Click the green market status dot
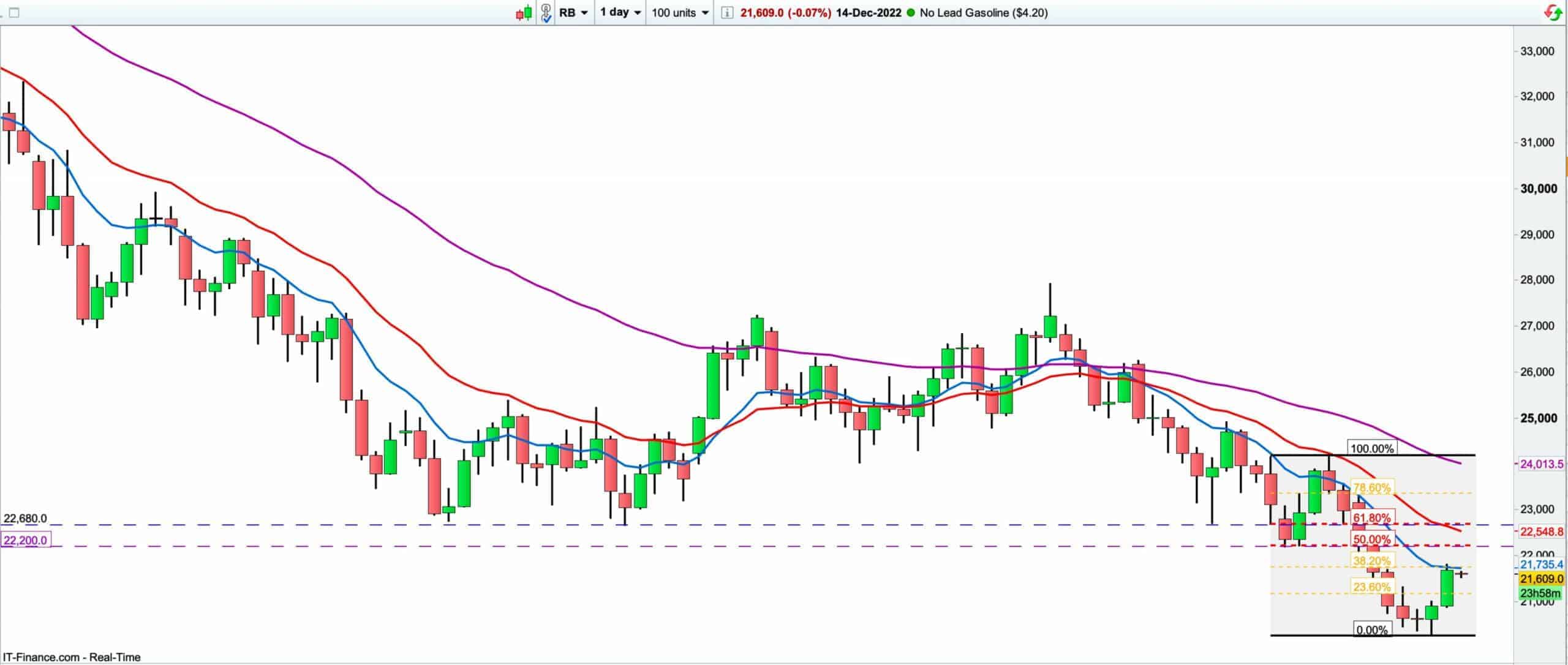Viewport: 1568px width, 665px height. click(x=910, y=12)
